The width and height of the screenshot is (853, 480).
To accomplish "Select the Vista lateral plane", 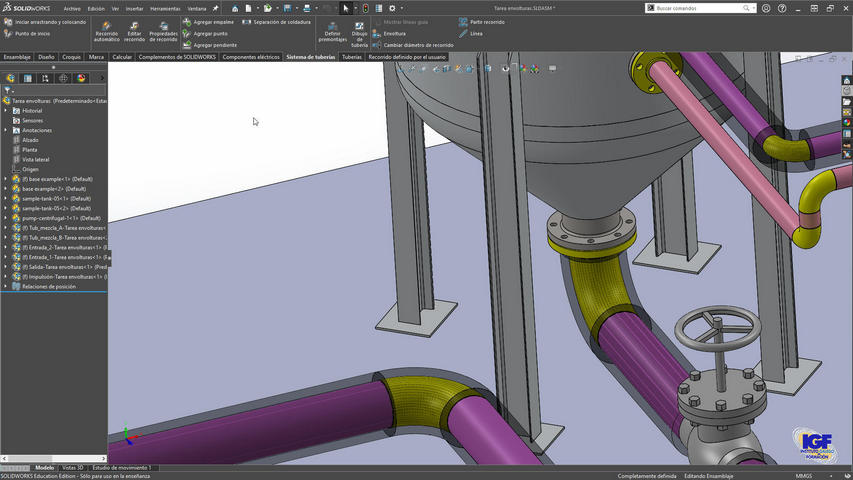I will (x=35, y=159).
